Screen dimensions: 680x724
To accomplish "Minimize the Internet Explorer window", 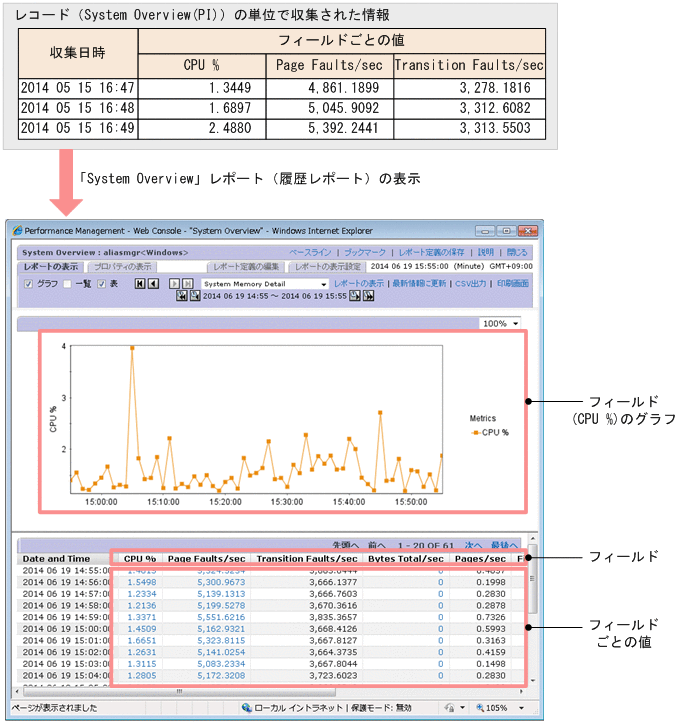I will [x=485, y=230].
